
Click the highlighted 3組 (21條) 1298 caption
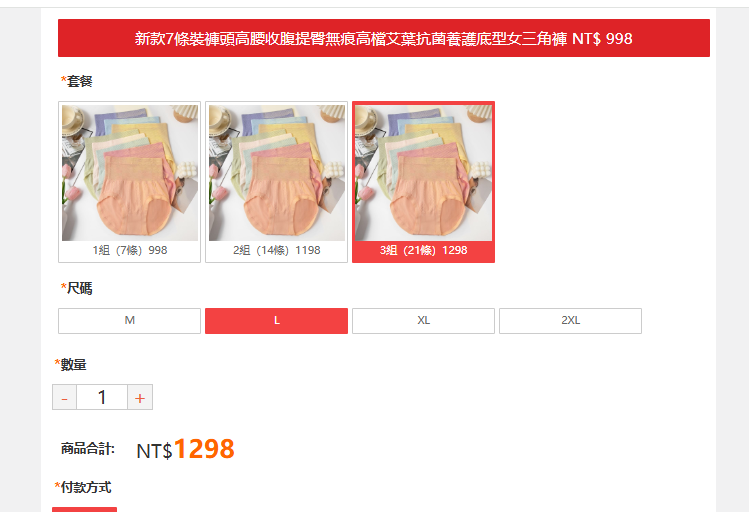[424, 250]
